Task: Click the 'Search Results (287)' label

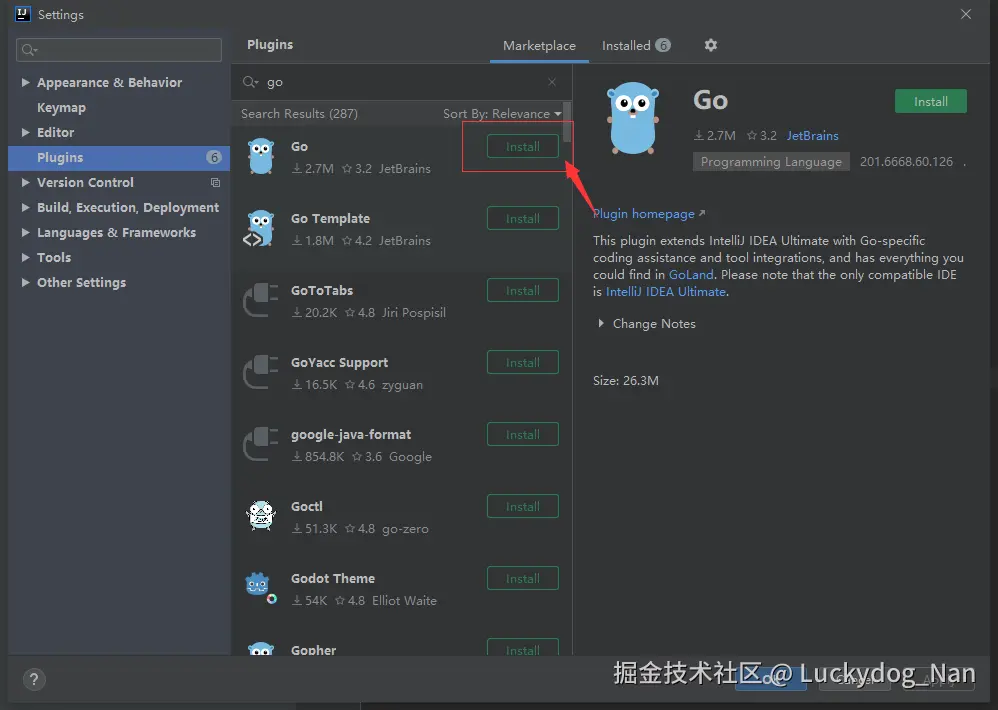Action: pyautogui.click(x=299, y=114)
